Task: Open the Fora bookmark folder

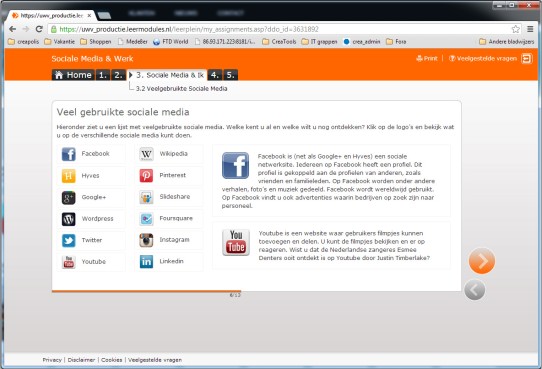Action: (396, 41)
